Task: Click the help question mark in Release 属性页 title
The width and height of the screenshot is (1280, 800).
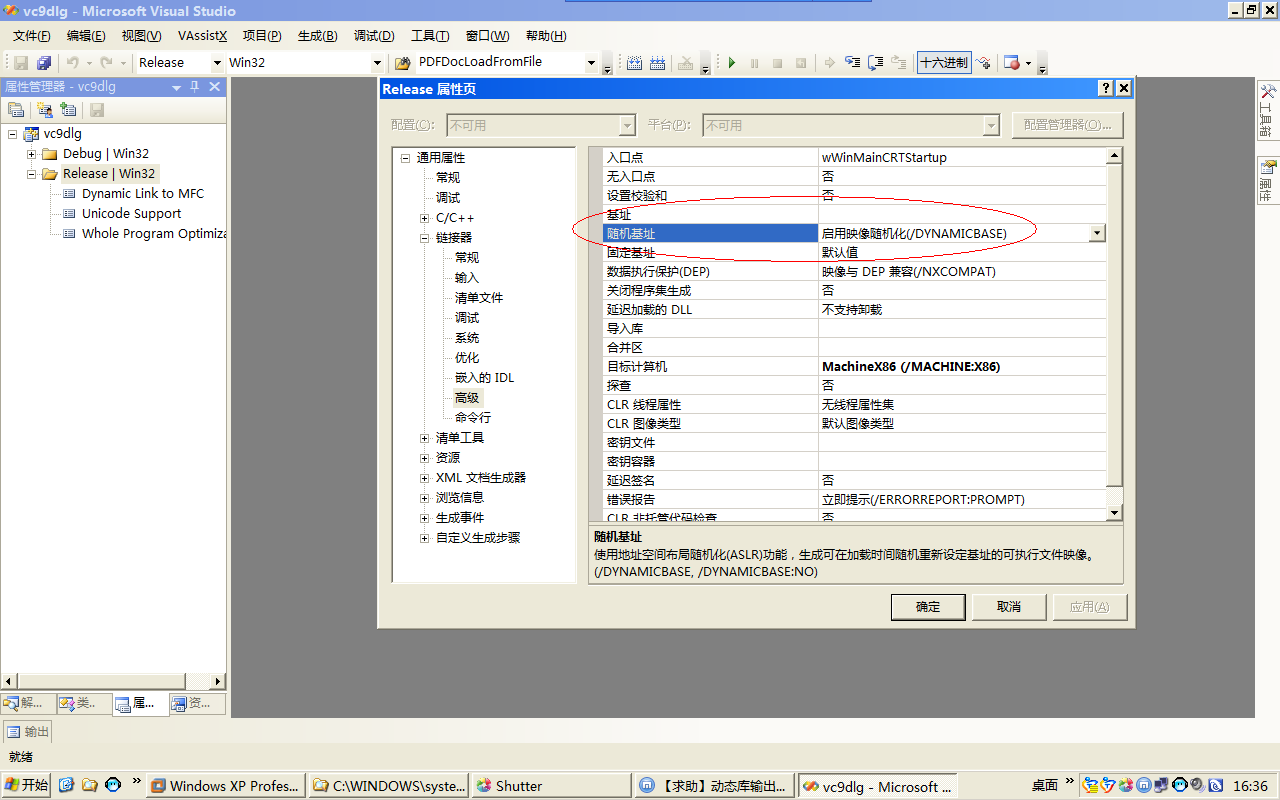Action: point(1106,89)
